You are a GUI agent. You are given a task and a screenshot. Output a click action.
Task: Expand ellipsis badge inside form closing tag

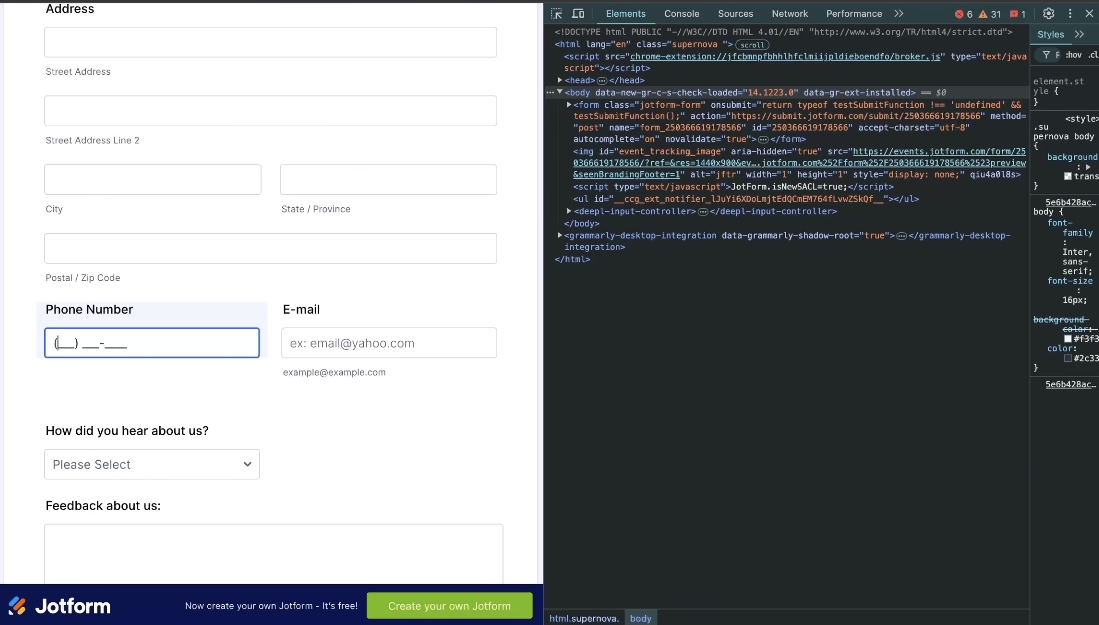pyautogui.click(x=763, y=139)
